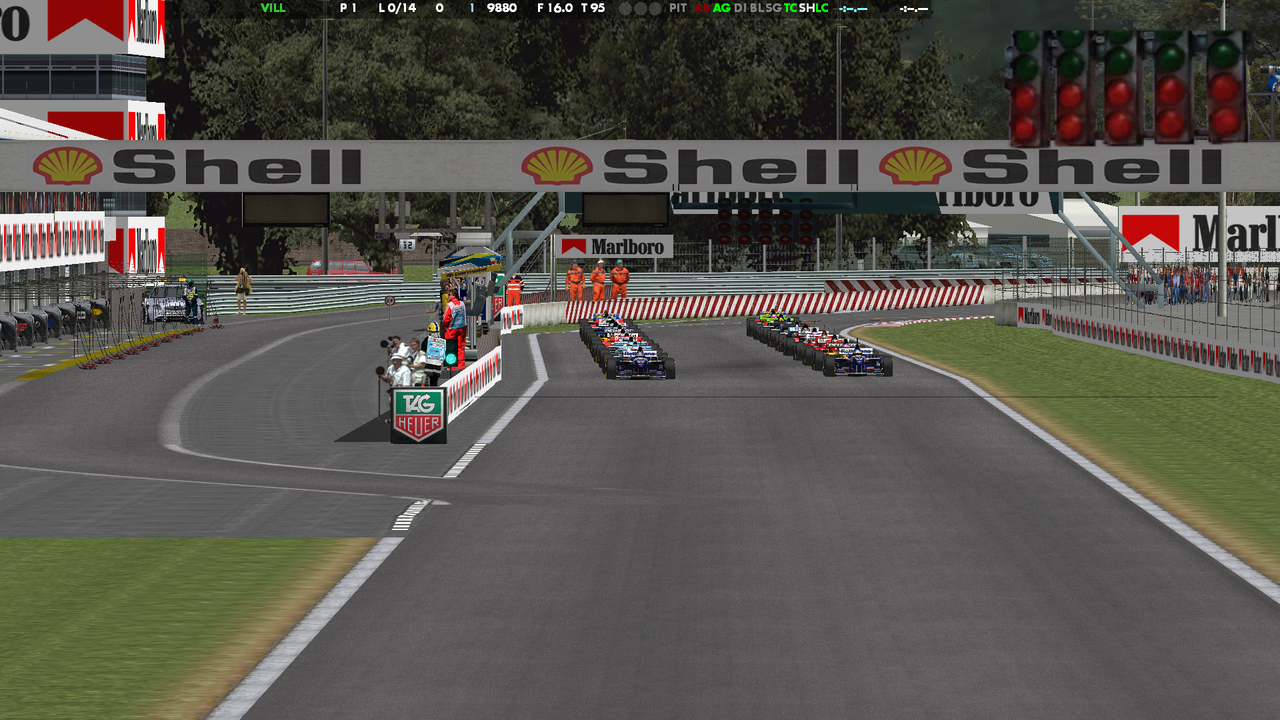Click the second-place Williams car on grid

tap(858, 359)
